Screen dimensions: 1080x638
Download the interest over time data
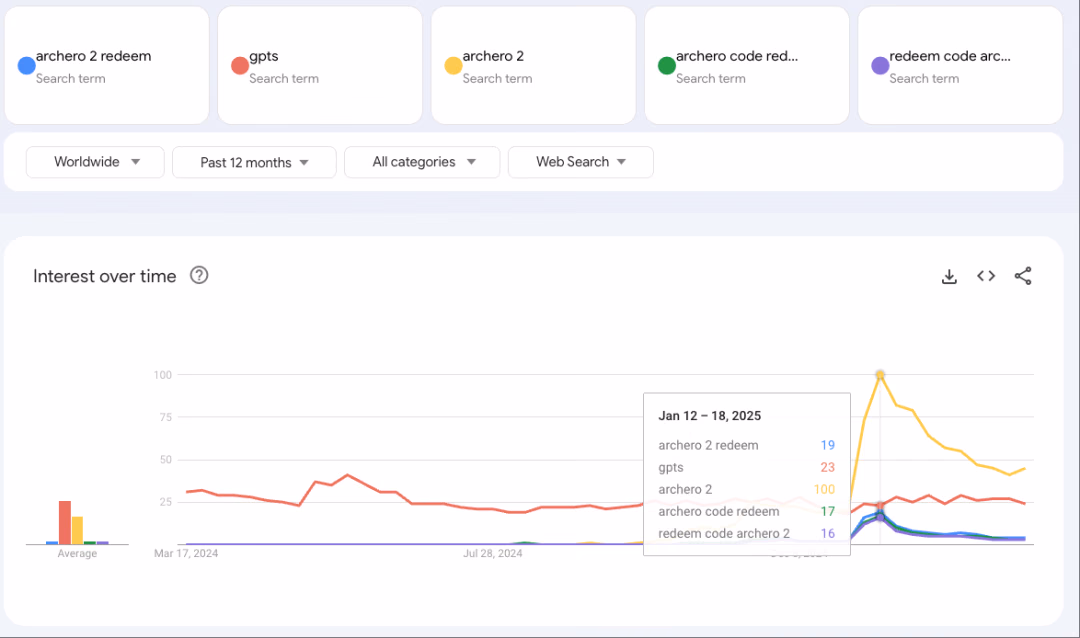(x=949, y=276)
